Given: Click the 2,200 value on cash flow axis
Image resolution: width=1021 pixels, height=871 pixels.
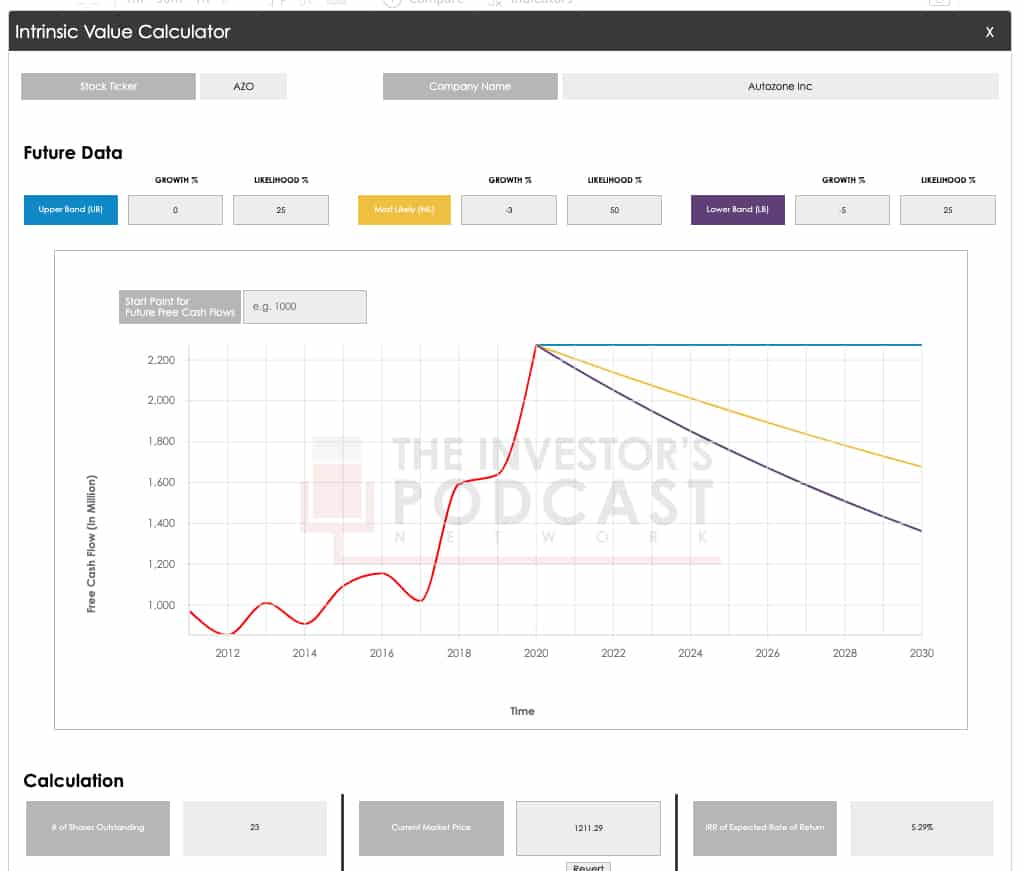Looking at the screenshot, I should [x=161, y=360].
